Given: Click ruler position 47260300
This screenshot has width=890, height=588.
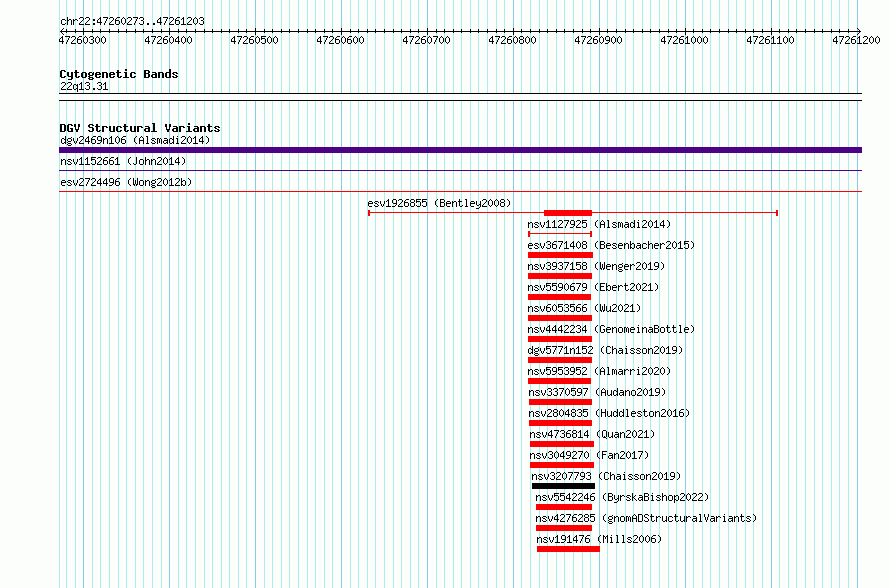Looking at the screenshot, I should coord(82,40).
